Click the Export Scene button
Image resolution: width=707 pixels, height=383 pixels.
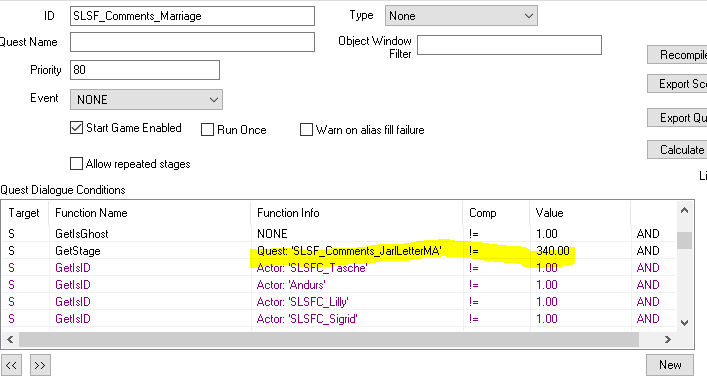point(677,84)
